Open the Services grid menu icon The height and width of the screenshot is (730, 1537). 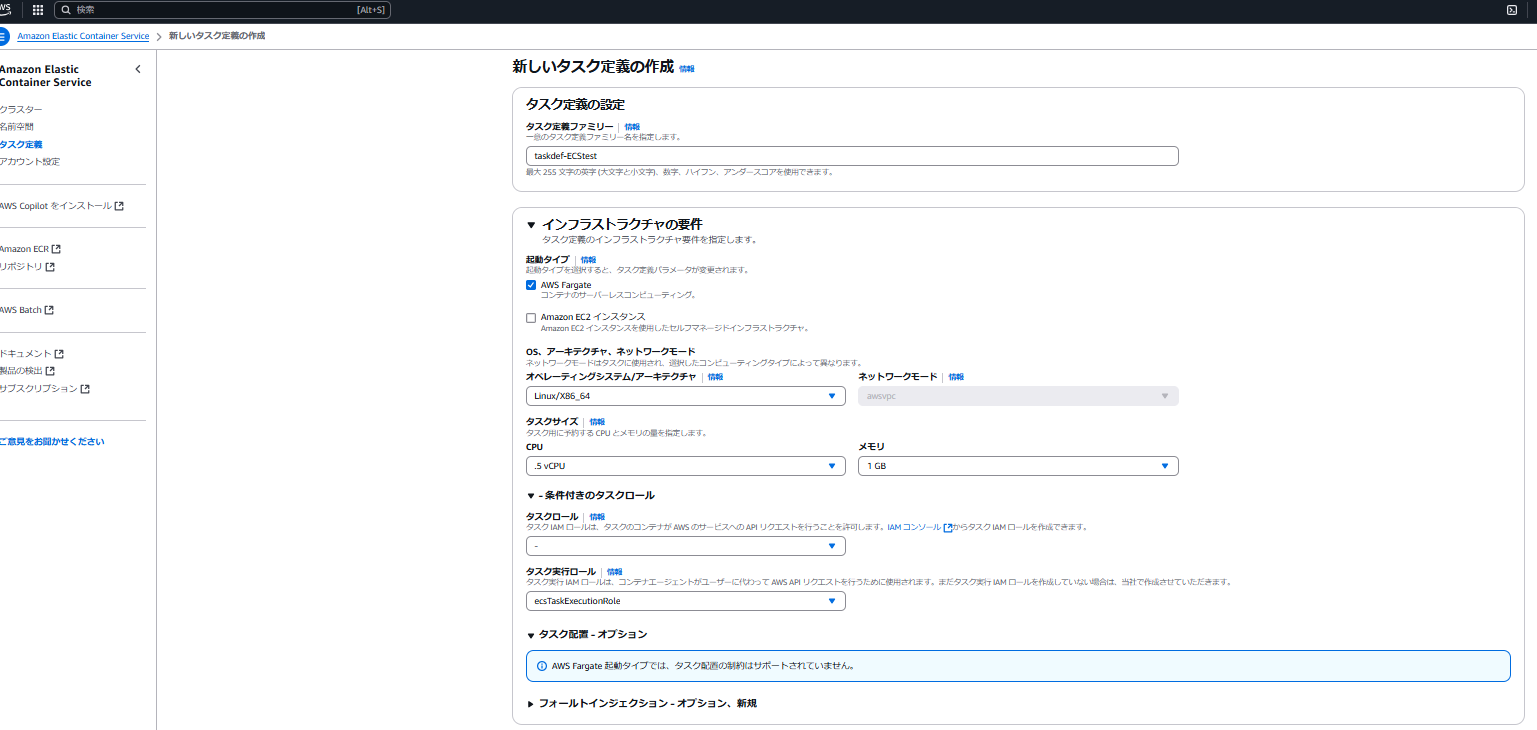tap(37, 10)
